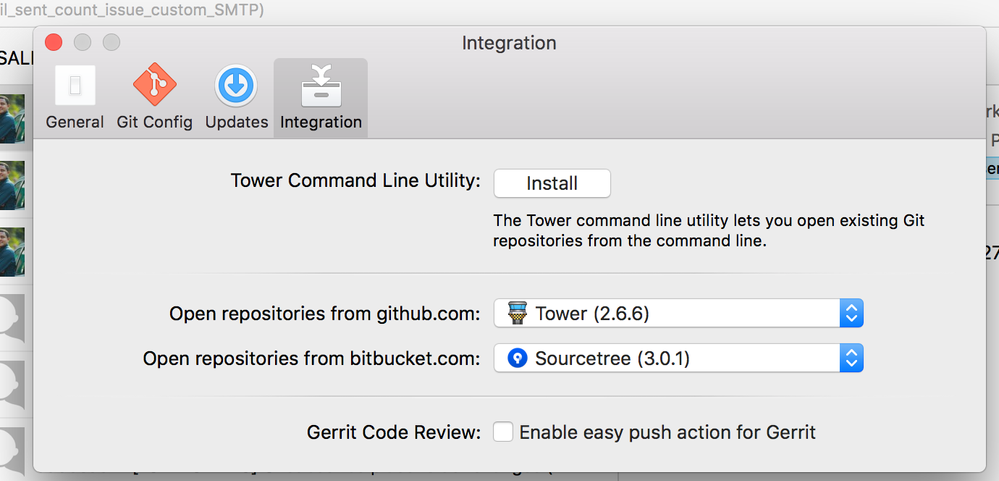Viewport: 999px width, 481px height.
Task: Click the 'Open repositories from bitbucket.com:' label
Action: (x=312, y=359)
